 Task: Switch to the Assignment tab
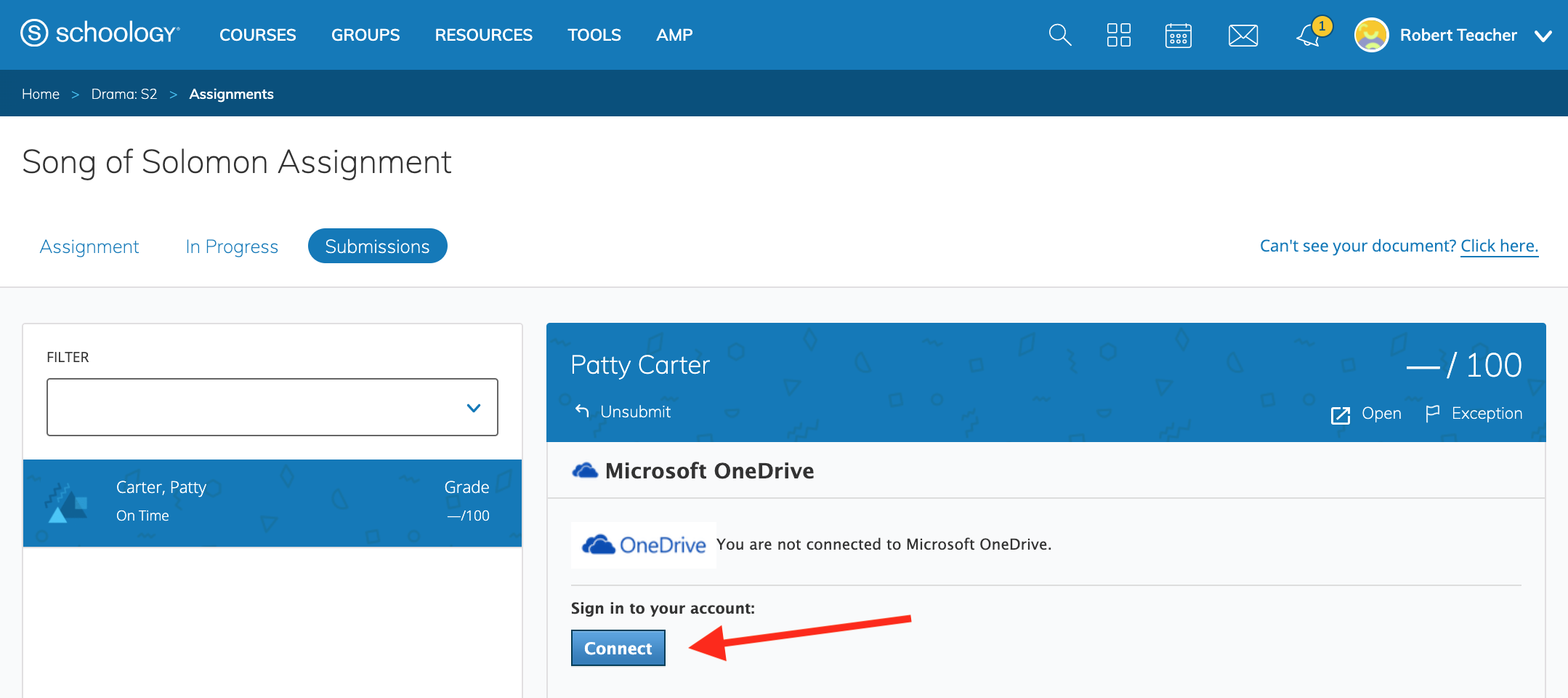click(x=89, y=246)
